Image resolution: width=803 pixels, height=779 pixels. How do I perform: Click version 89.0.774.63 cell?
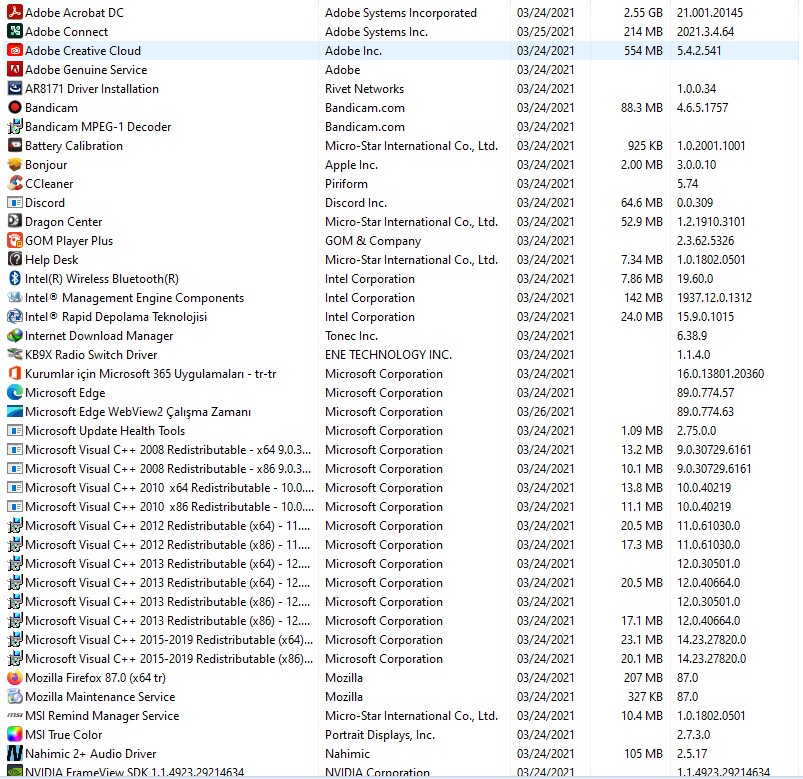[705, 411]
